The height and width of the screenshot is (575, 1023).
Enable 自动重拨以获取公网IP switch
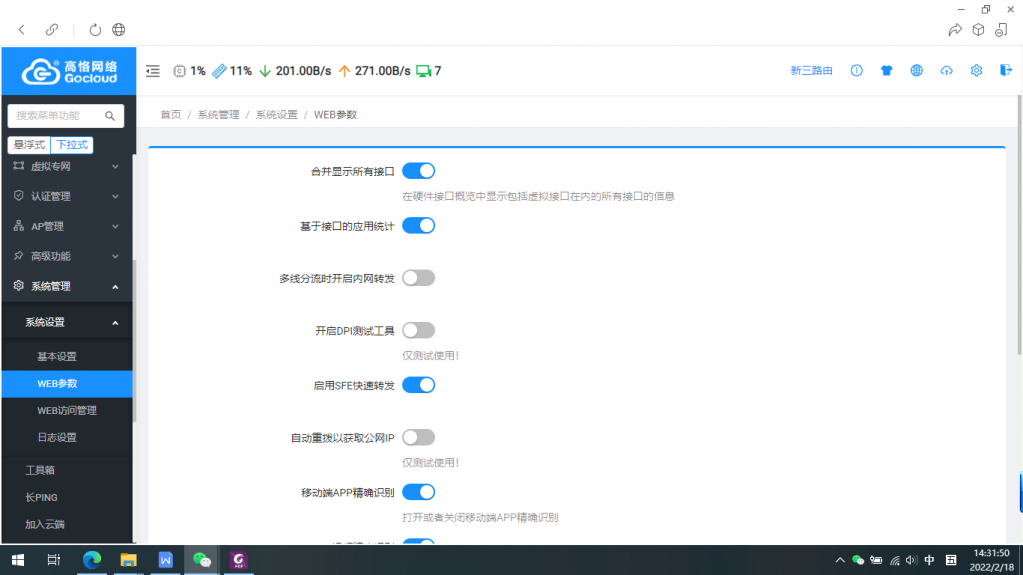tap(418, 437)
